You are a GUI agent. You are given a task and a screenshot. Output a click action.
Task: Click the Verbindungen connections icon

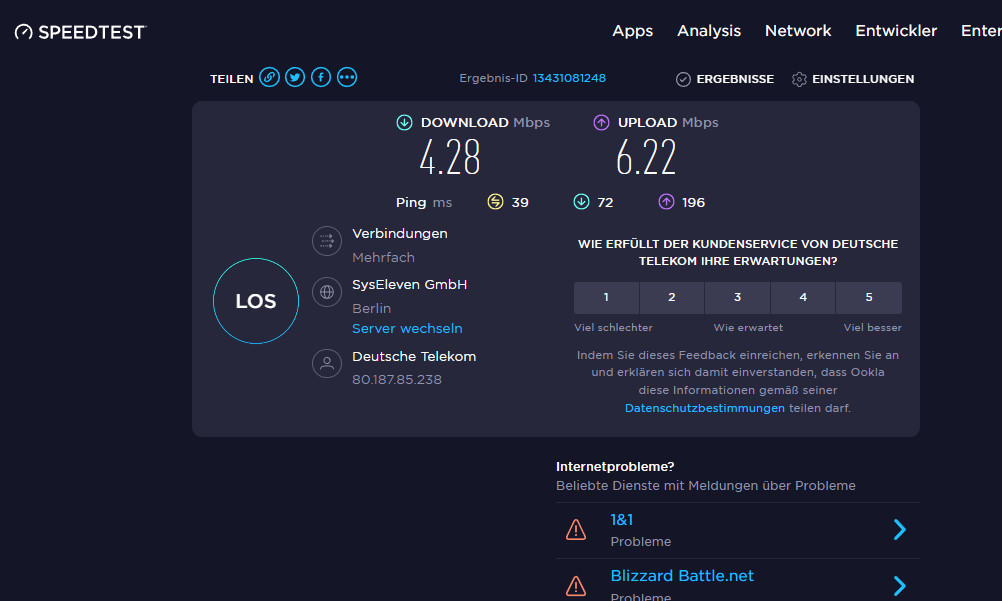[326, 241]
